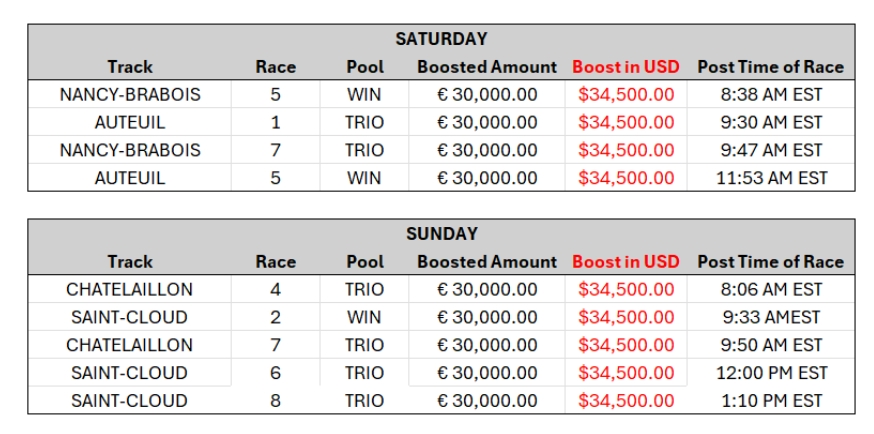Screen dimensions: 874x434
Task: Select the 9:50 AM EST post time
Action: (x=770, y=345)
